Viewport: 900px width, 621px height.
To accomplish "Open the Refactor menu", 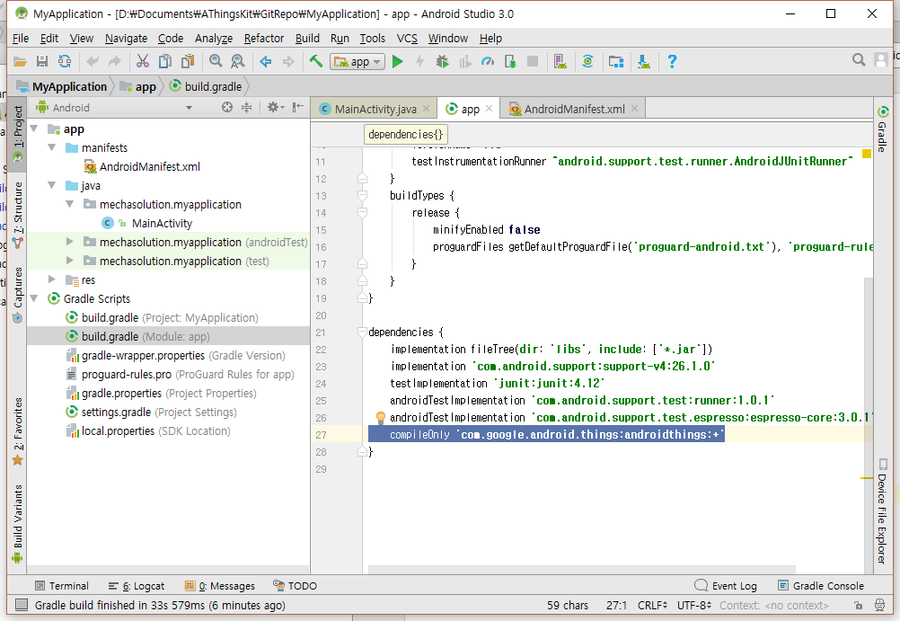I will pyautogui.click(x=263, y=38).
